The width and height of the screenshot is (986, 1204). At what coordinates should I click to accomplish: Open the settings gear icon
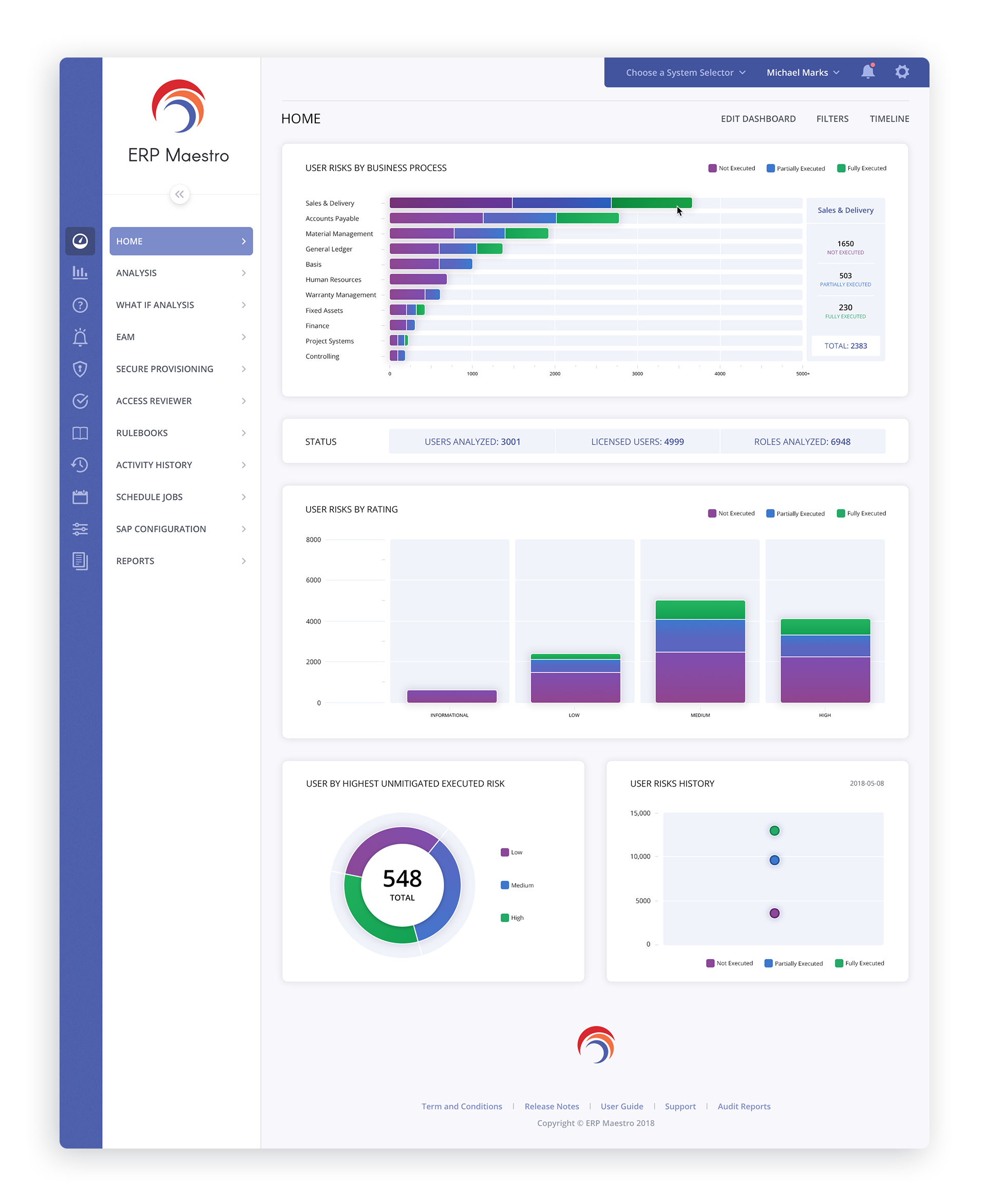[902, 72]
